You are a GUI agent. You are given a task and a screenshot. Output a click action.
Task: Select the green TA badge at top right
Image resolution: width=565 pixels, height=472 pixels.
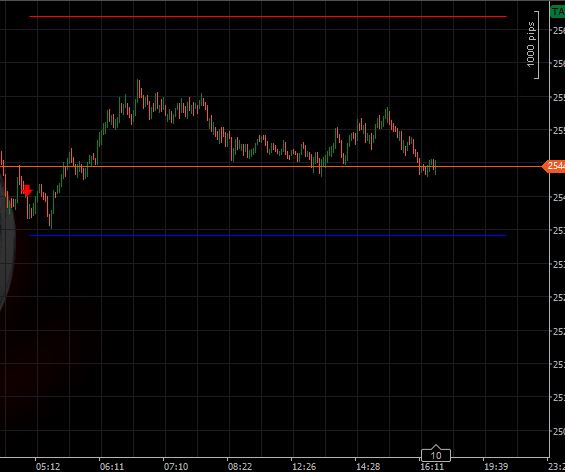(558, 12)
